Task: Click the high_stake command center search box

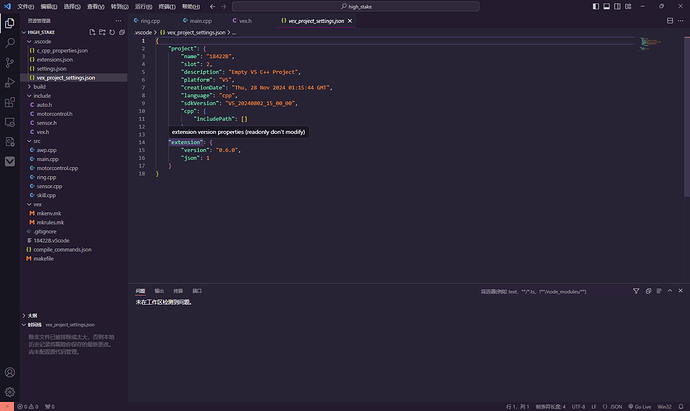Action: pyautogui.click(x=356, y=7)
